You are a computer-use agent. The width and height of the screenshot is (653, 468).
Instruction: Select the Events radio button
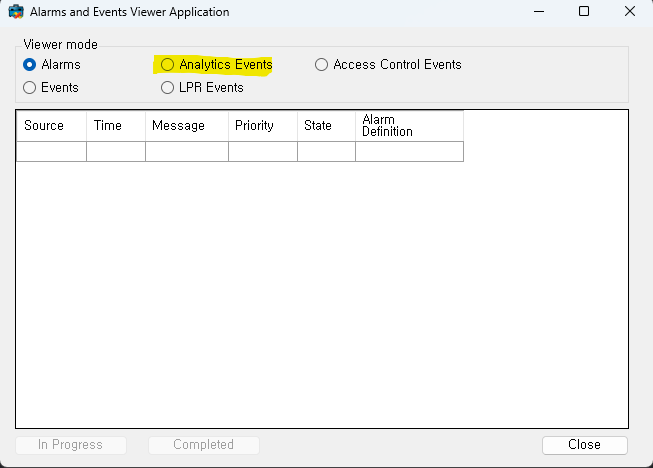point(30,88)
